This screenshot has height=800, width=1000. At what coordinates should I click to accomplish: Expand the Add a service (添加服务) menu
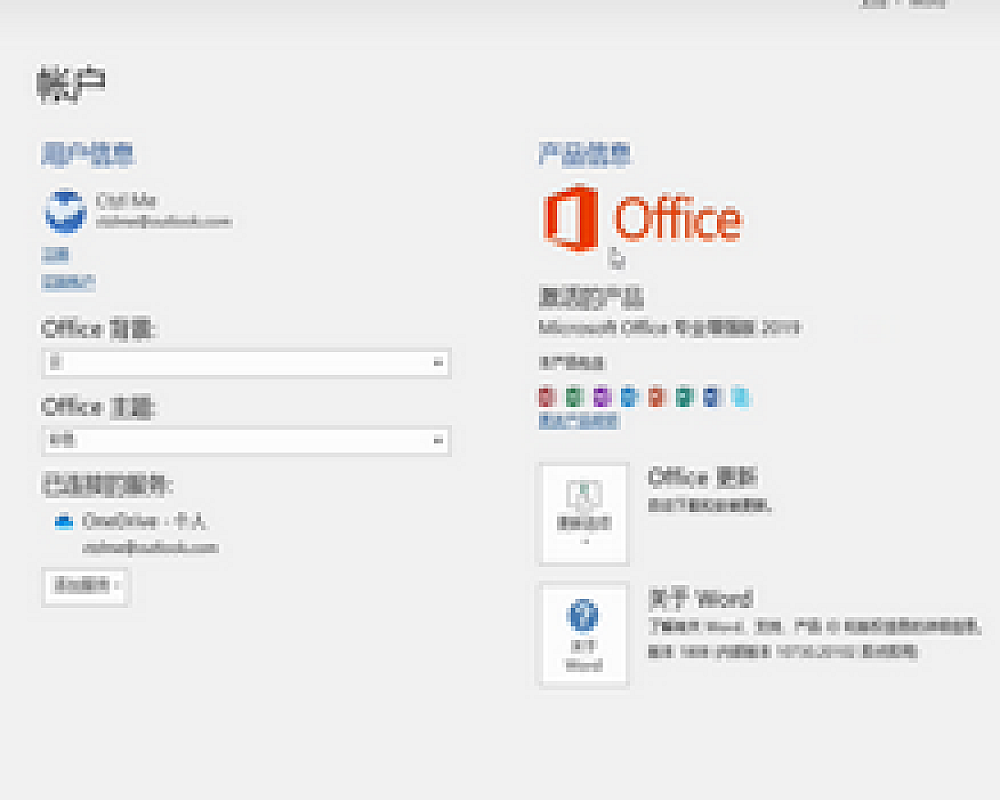click(x=86, y=586)
